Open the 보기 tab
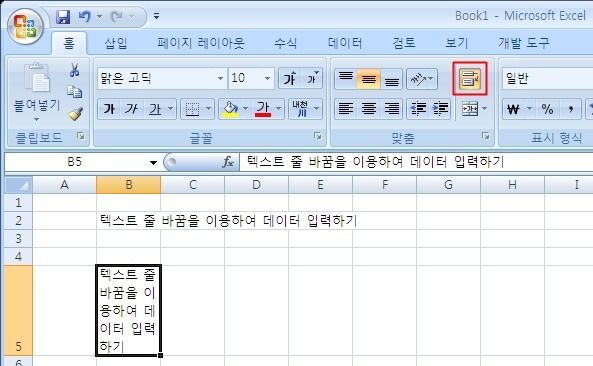Image resolution: width=593 pixels, height=366 pixels. pyautogui.click(x=456, y=43)
